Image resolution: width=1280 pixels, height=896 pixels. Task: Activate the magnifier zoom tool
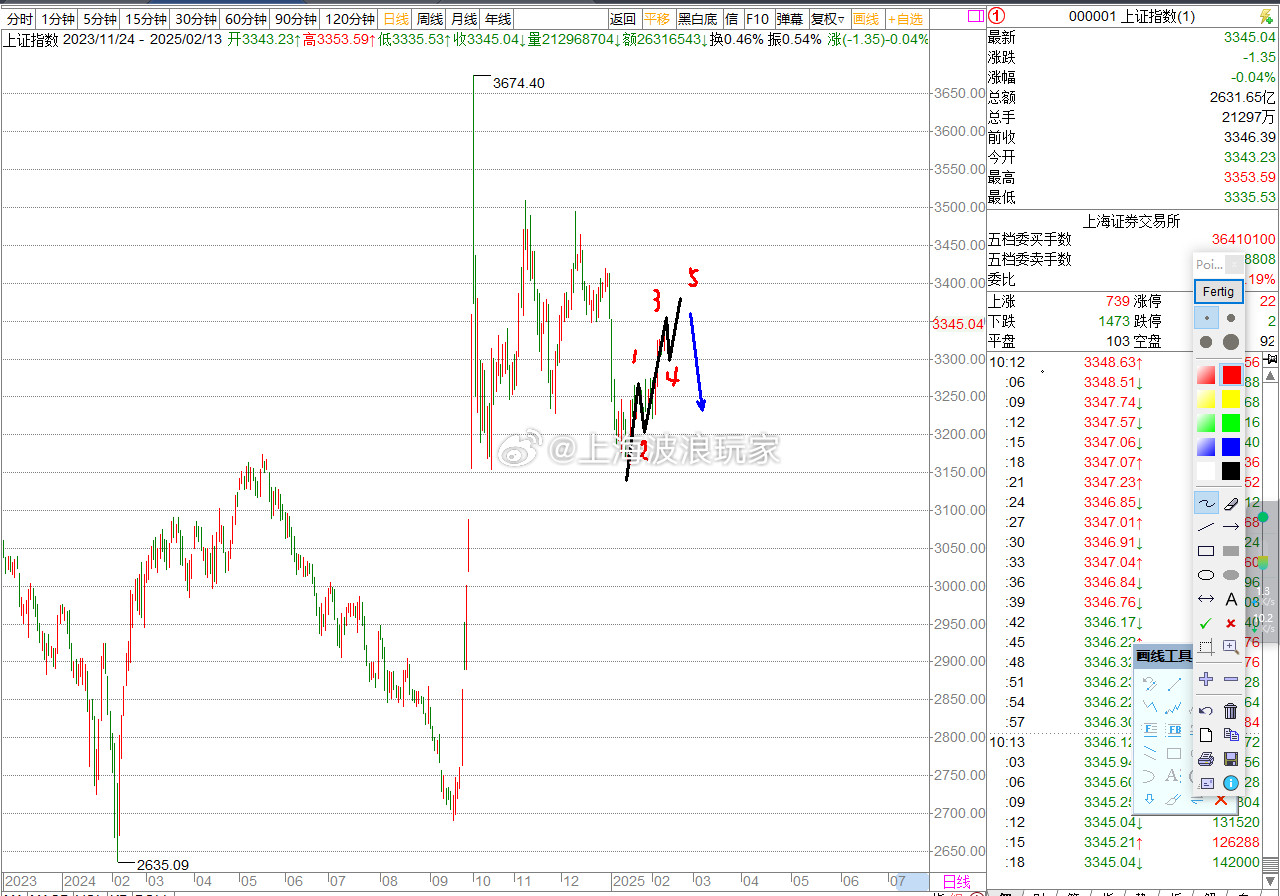click(1231, 646)
